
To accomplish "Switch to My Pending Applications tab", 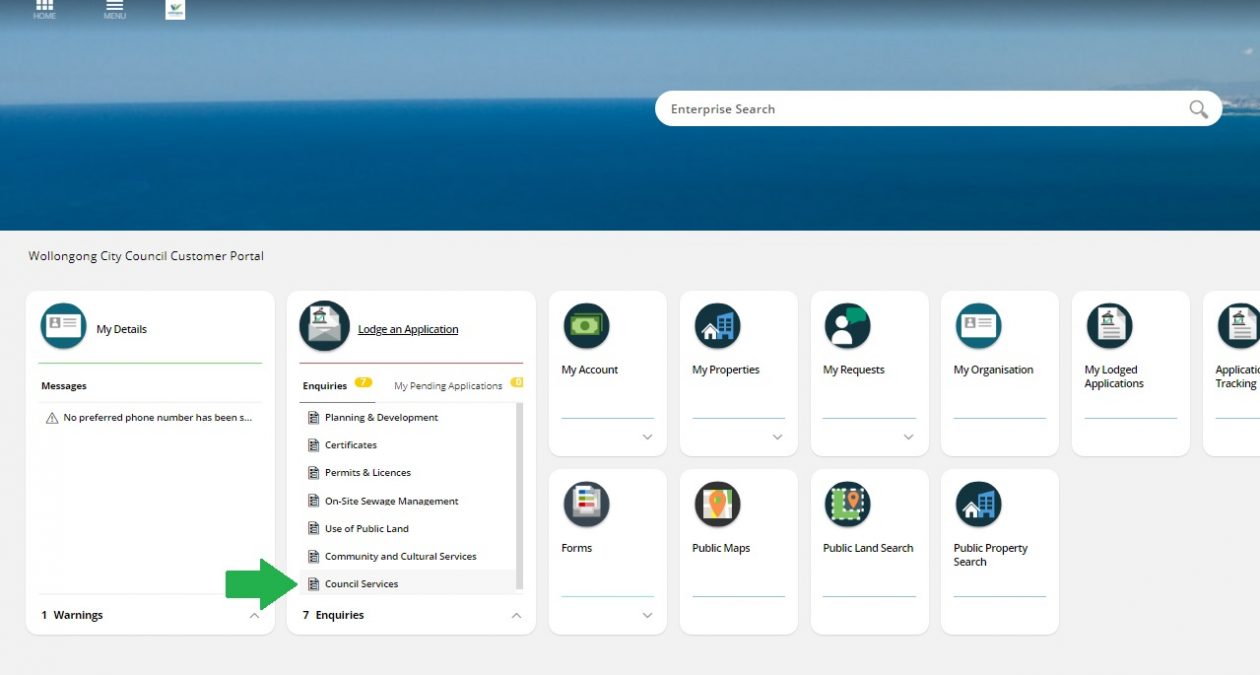I will (448, 386).
